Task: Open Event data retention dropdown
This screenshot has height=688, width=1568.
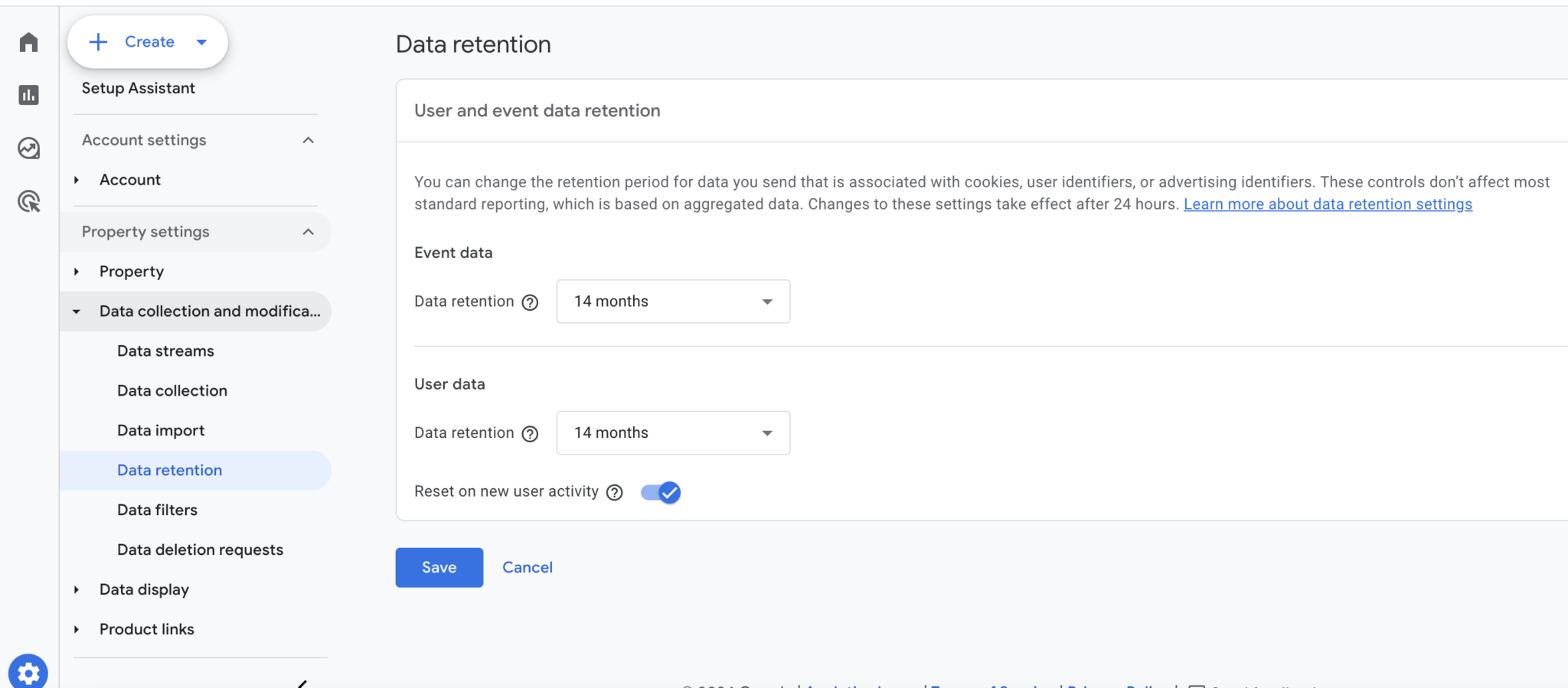Action: coord(673,302)
